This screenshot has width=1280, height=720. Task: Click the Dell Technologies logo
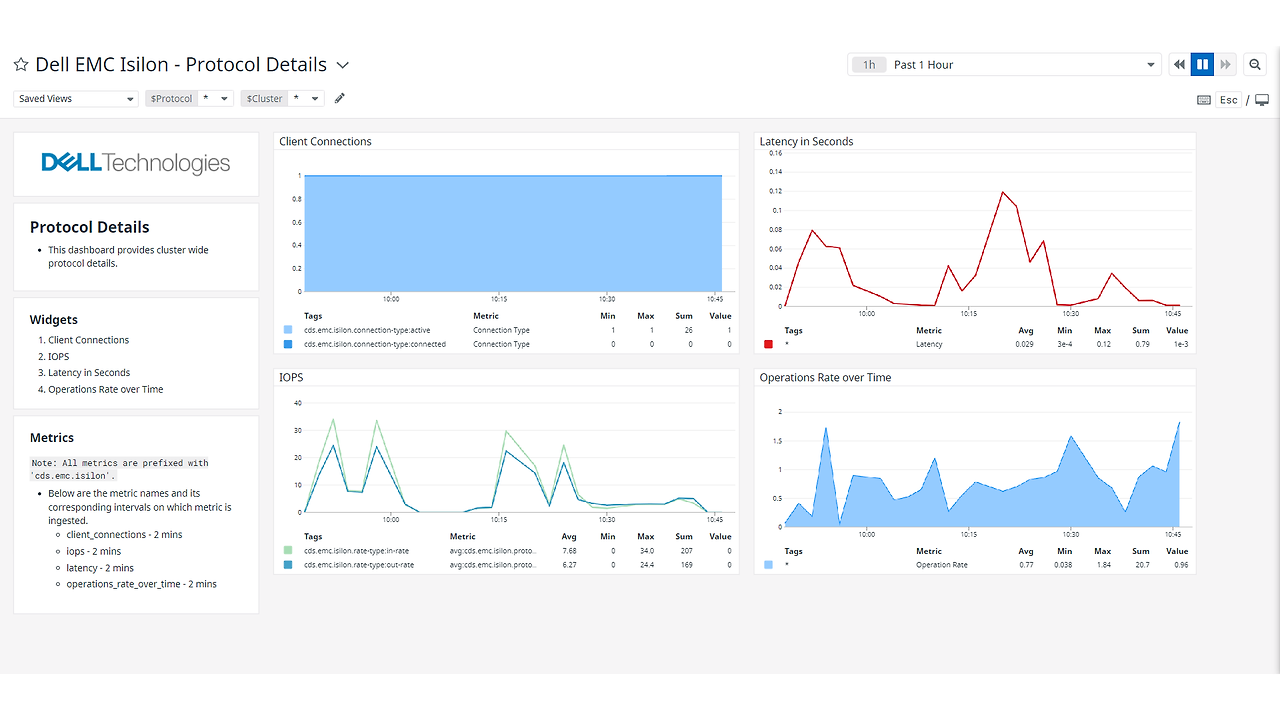pyautogui.click(x=136, y=163)
